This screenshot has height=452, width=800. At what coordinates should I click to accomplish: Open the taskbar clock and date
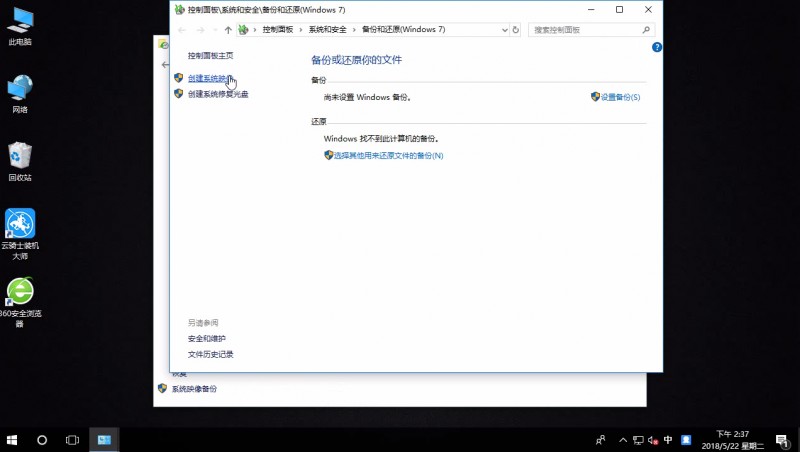[x=733, y=440]
